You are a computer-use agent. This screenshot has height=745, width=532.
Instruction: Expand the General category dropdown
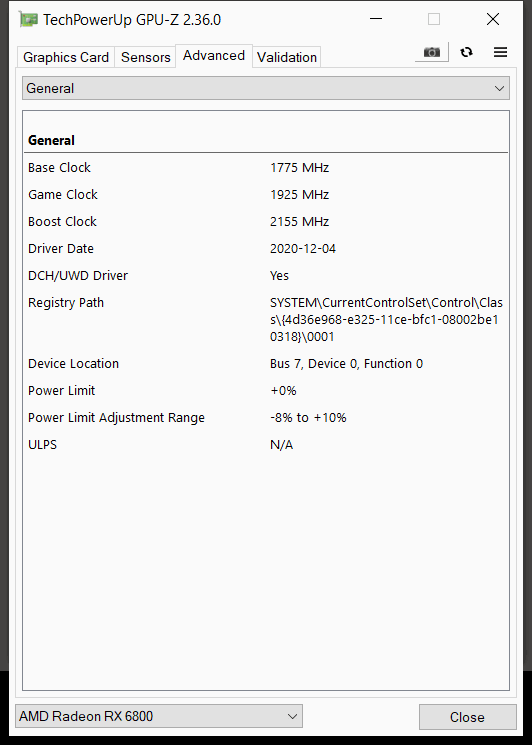[266, 88]
